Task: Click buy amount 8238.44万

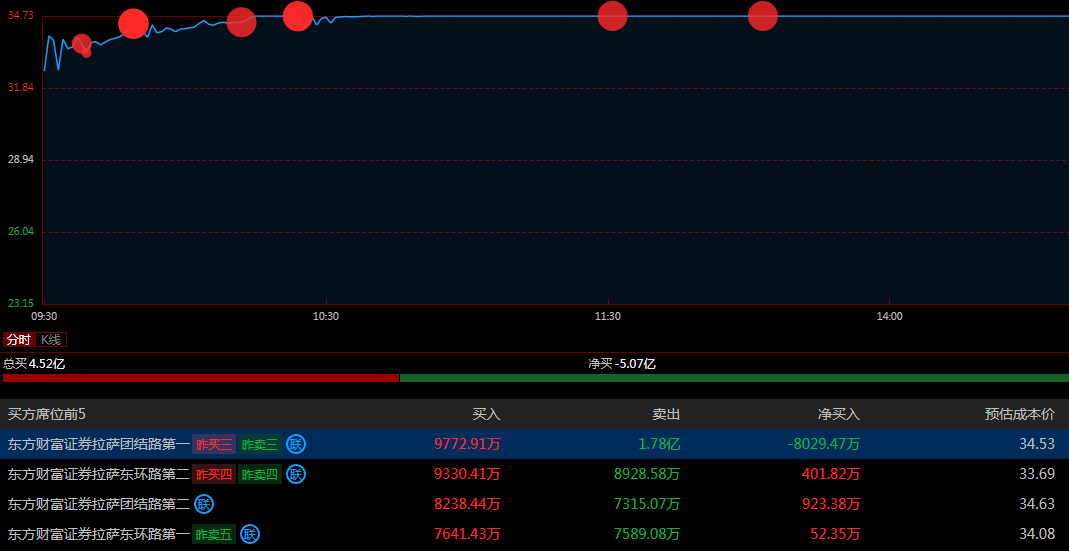Action: pos(467,505)
